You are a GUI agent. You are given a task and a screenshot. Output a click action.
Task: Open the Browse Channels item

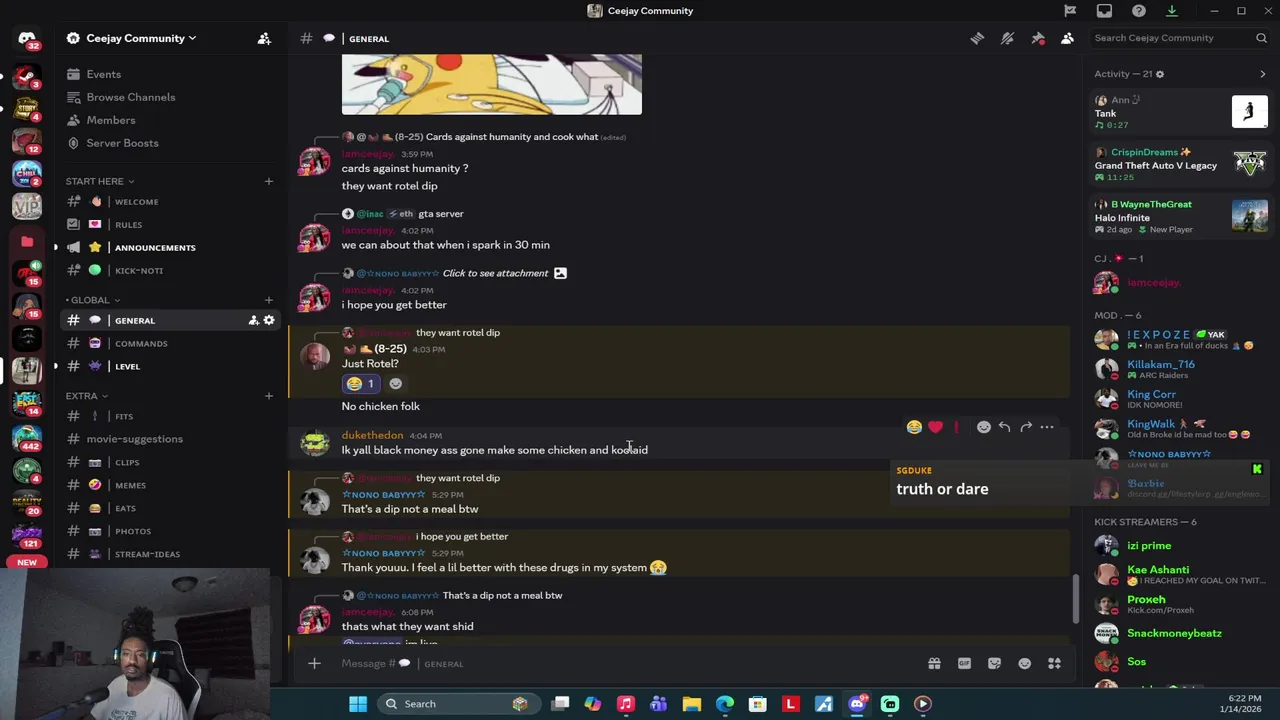tap(130, 97)
